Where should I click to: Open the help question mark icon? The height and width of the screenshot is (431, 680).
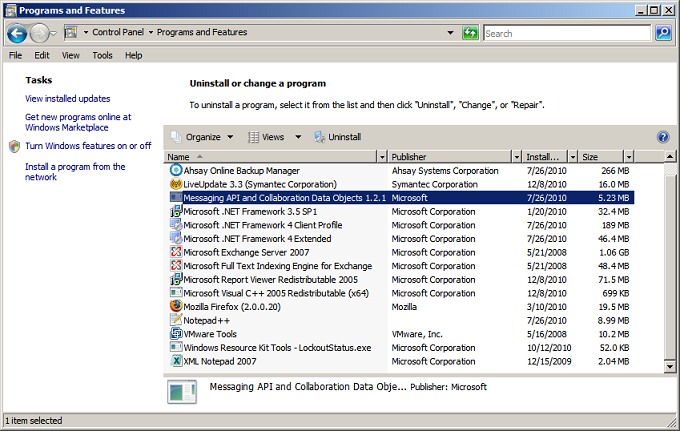(x=662, y=137)
